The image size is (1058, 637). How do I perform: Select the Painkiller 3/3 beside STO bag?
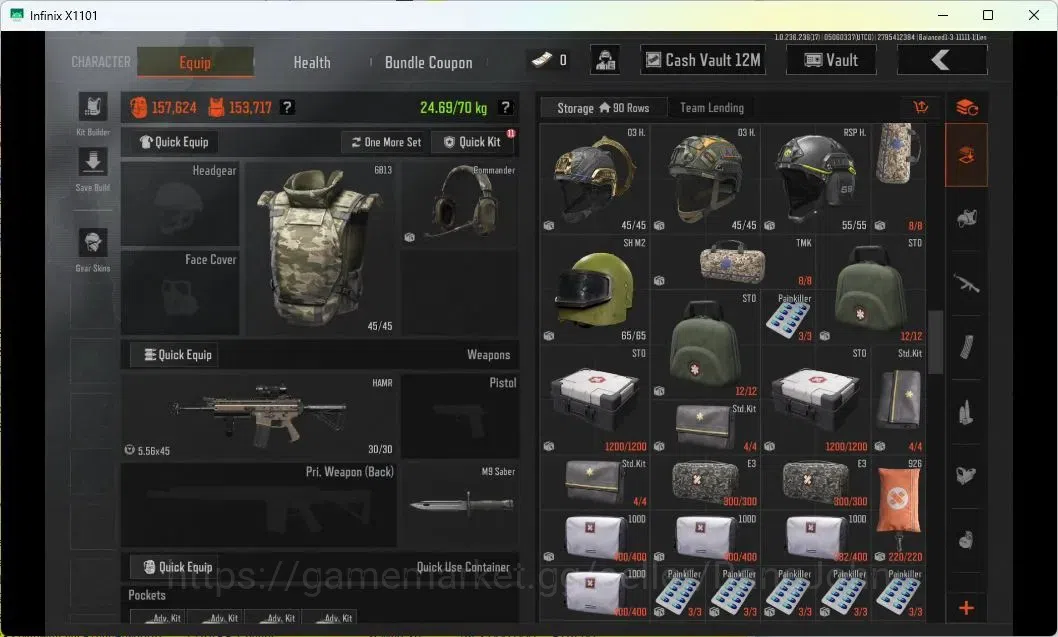point(787,317)
